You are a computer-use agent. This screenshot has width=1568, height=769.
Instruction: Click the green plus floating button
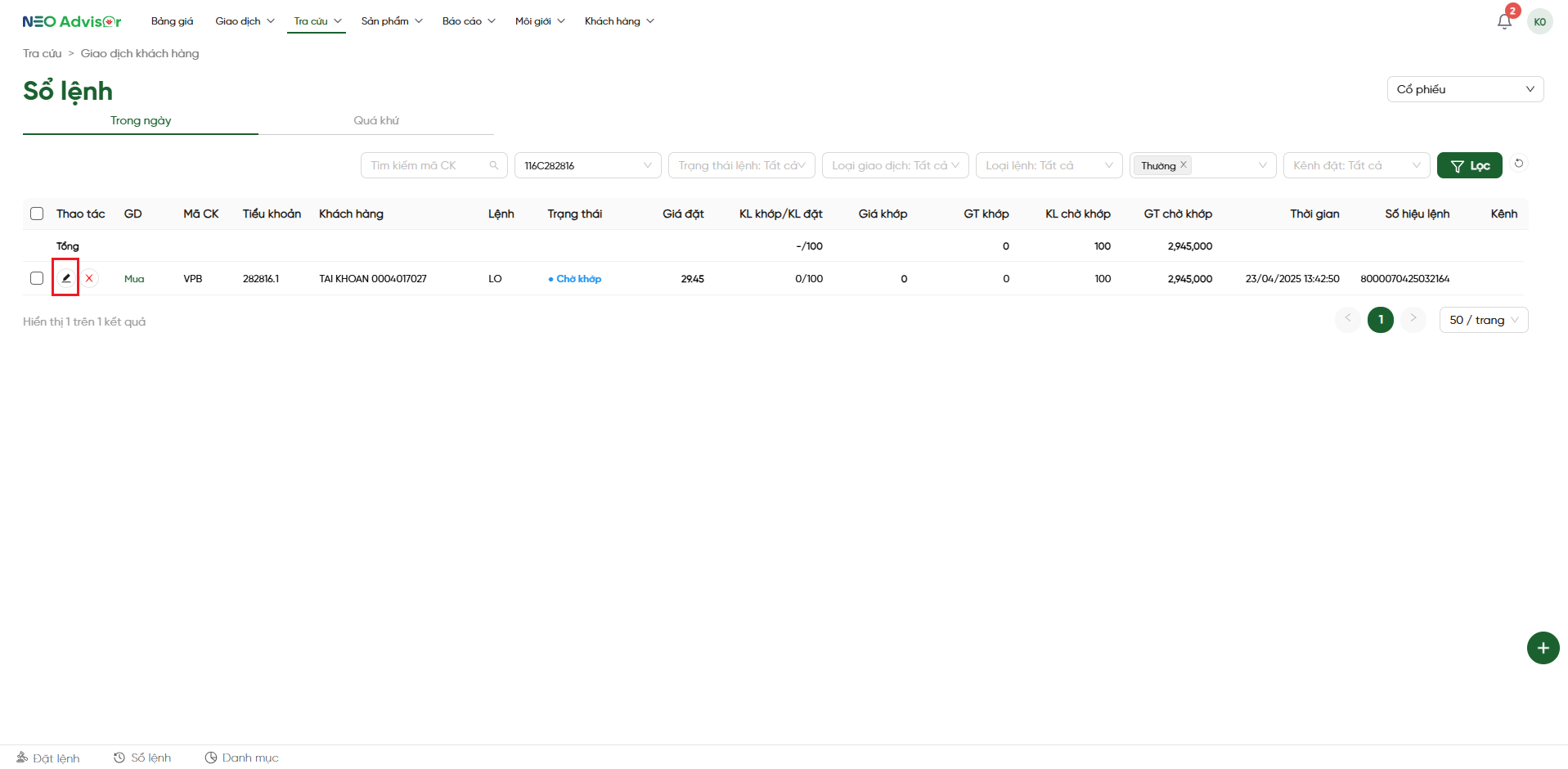pyautogui.click(x=1543, y=648)
